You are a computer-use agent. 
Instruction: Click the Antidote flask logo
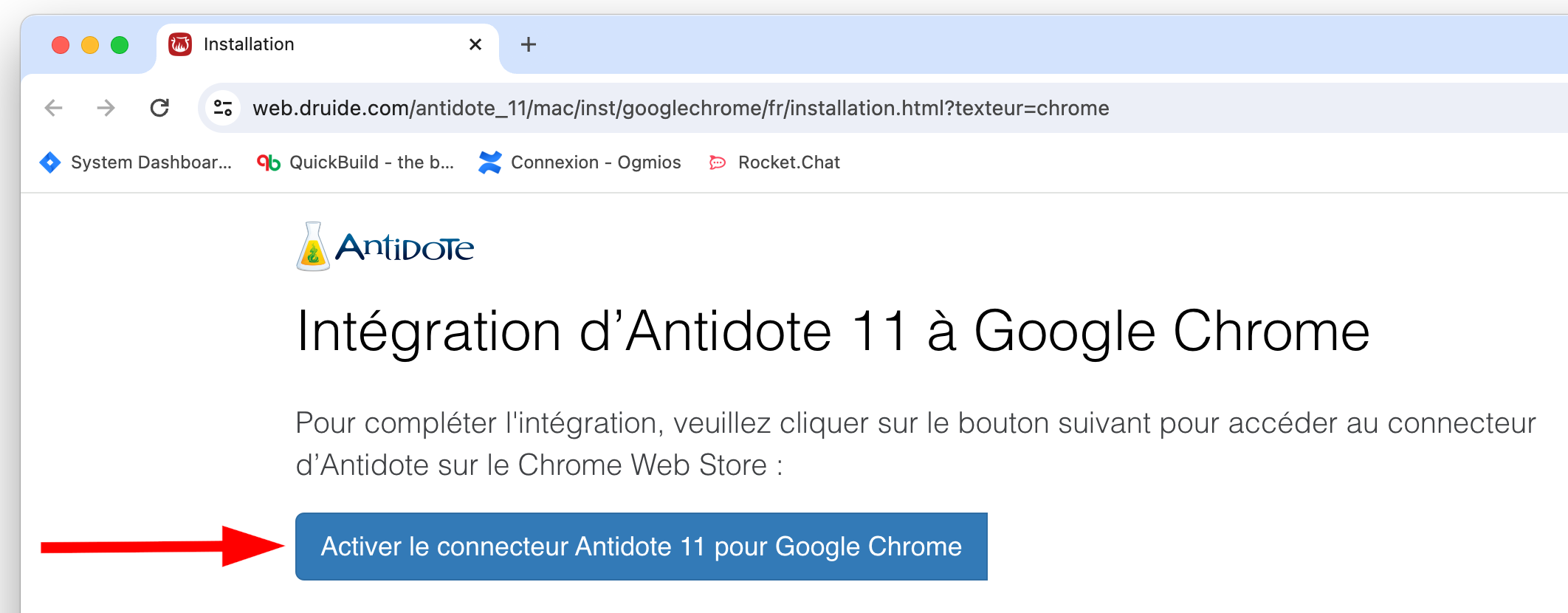pyautogui.click(x=313, y=247)
